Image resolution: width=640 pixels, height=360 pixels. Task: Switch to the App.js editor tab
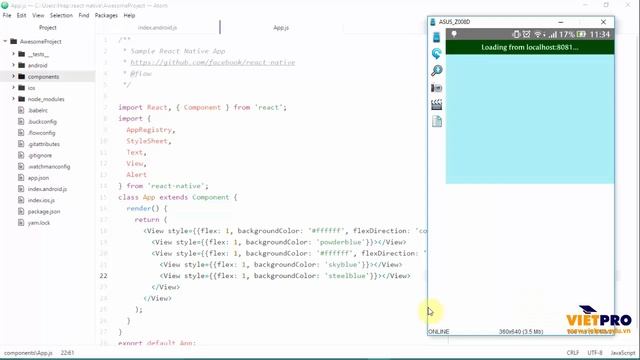pyautogui.click(x=281, y=28)
